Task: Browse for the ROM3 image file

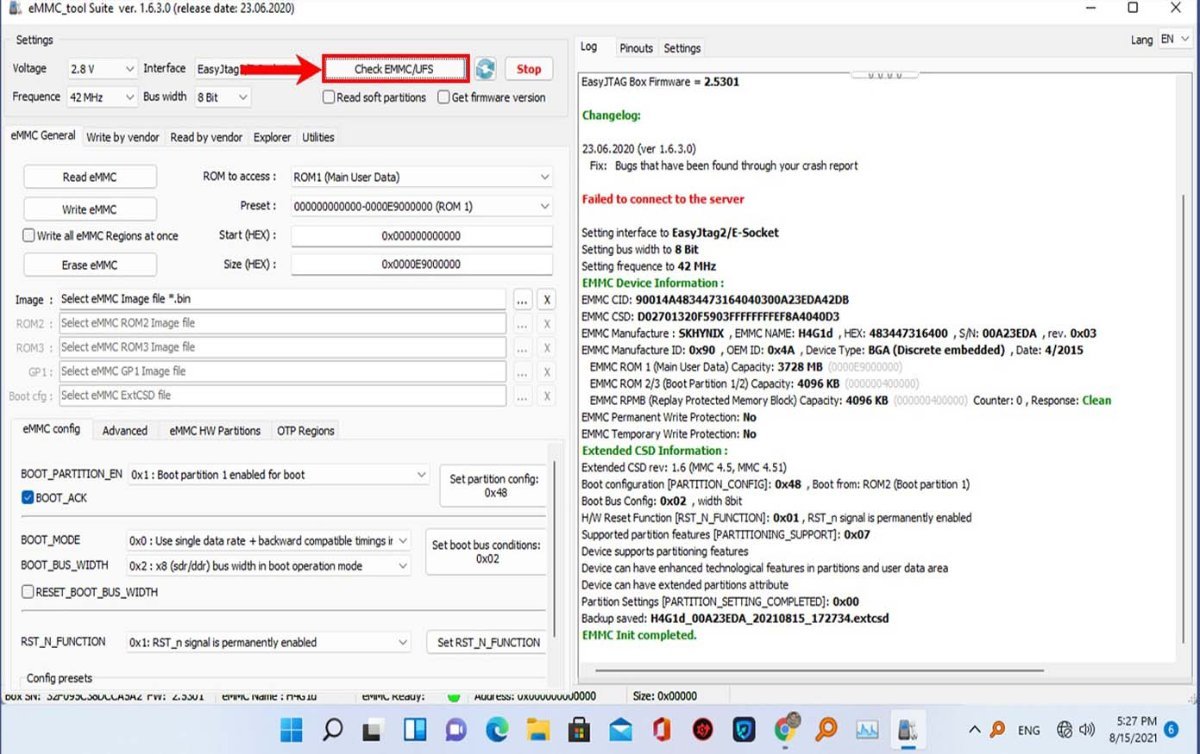Action: [523, 347]
